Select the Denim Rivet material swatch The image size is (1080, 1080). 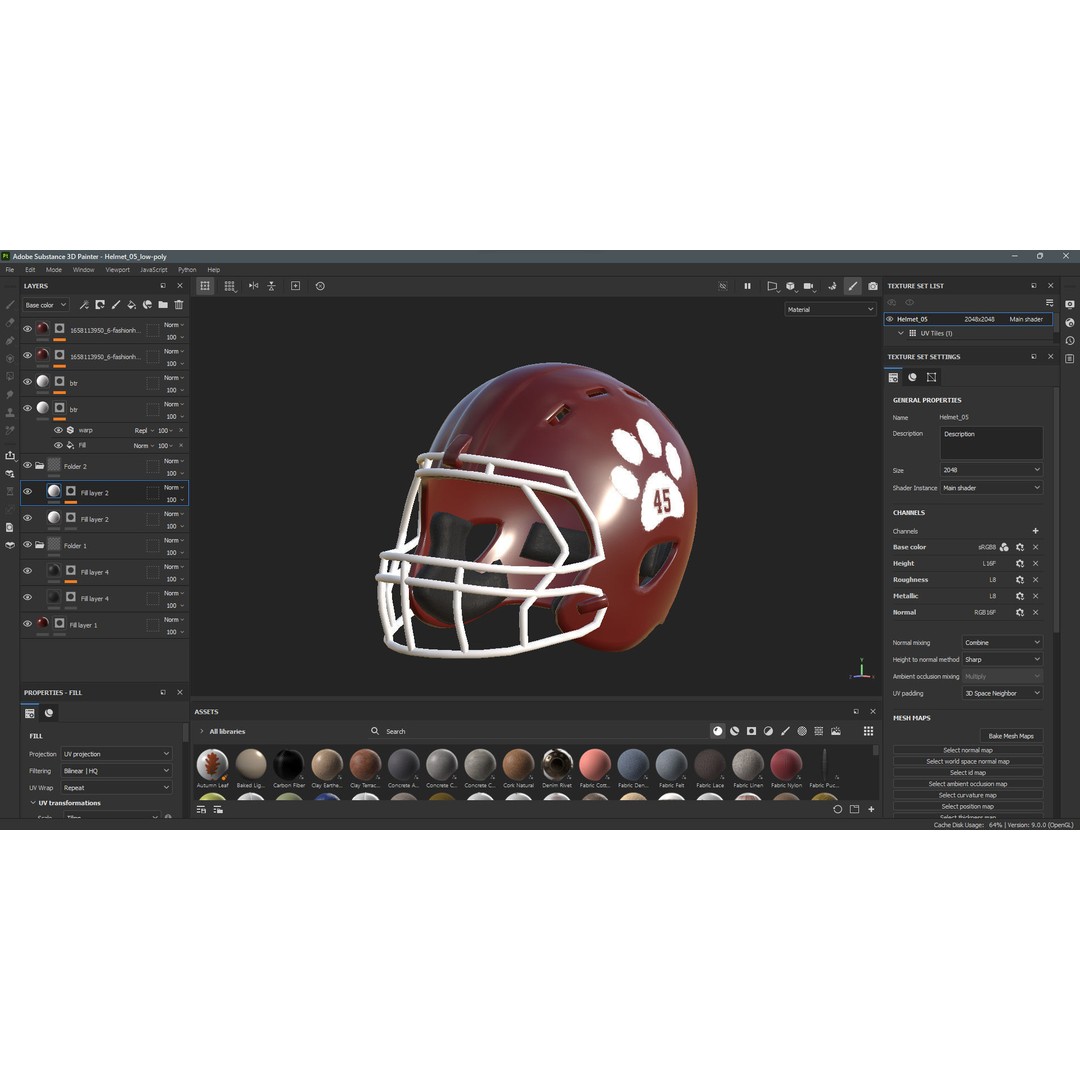pos(557,763)
